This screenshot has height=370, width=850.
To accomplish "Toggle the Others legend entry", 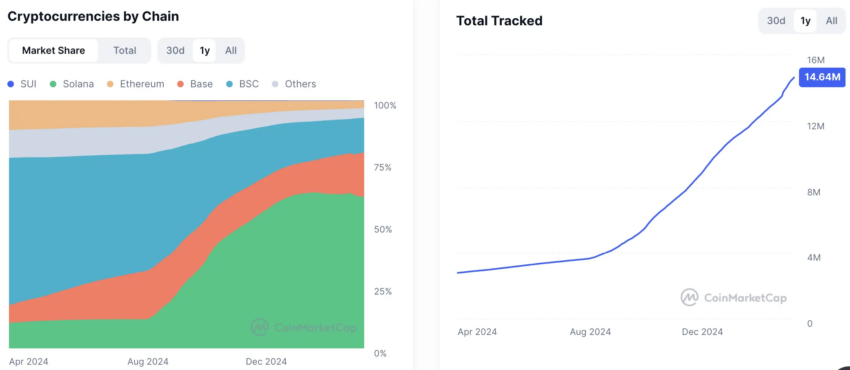I will tap(294, 84).
